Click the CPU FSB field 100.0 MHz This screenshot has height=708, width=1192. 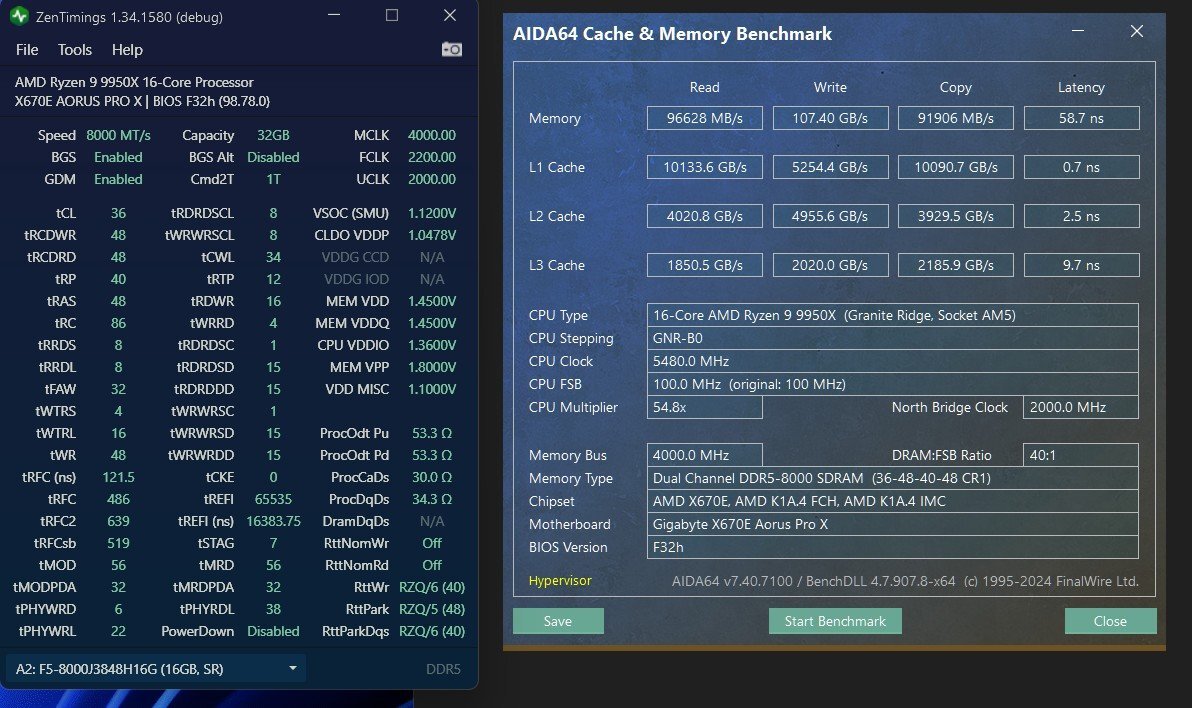pyautogui.click(x=892, y=384)
